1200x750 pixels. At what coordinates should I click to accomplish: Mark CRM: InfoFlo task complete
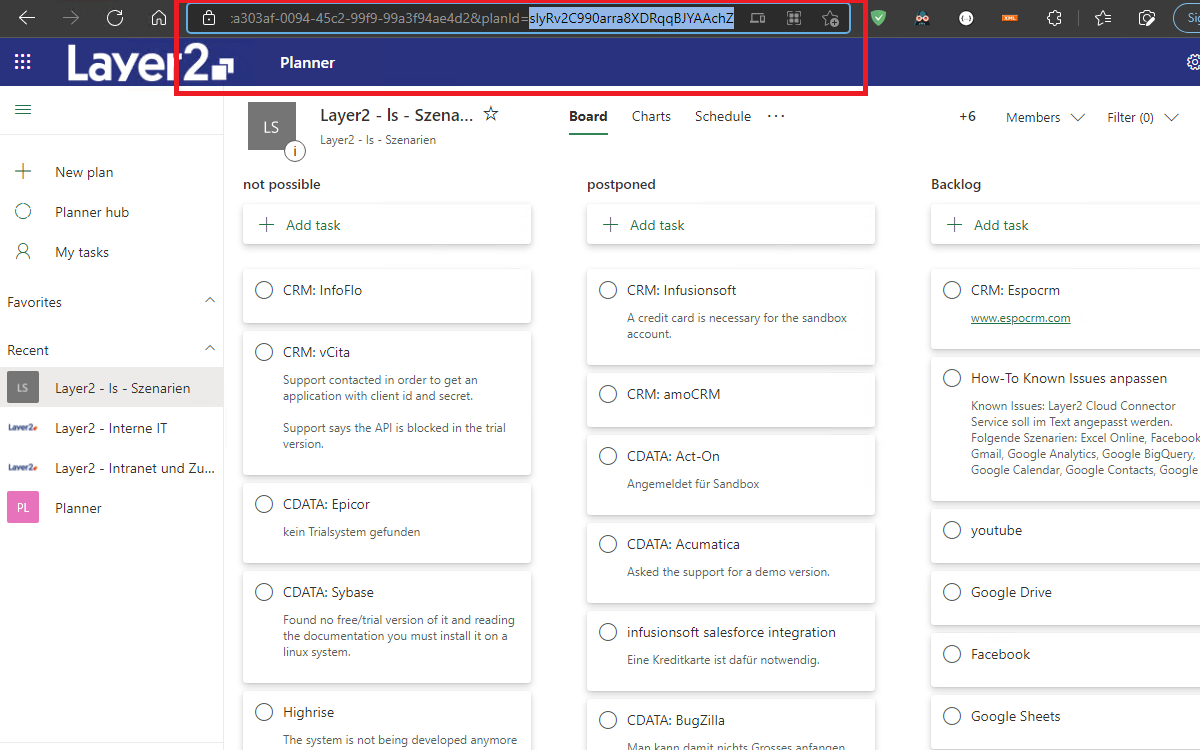tap(264, 290)
